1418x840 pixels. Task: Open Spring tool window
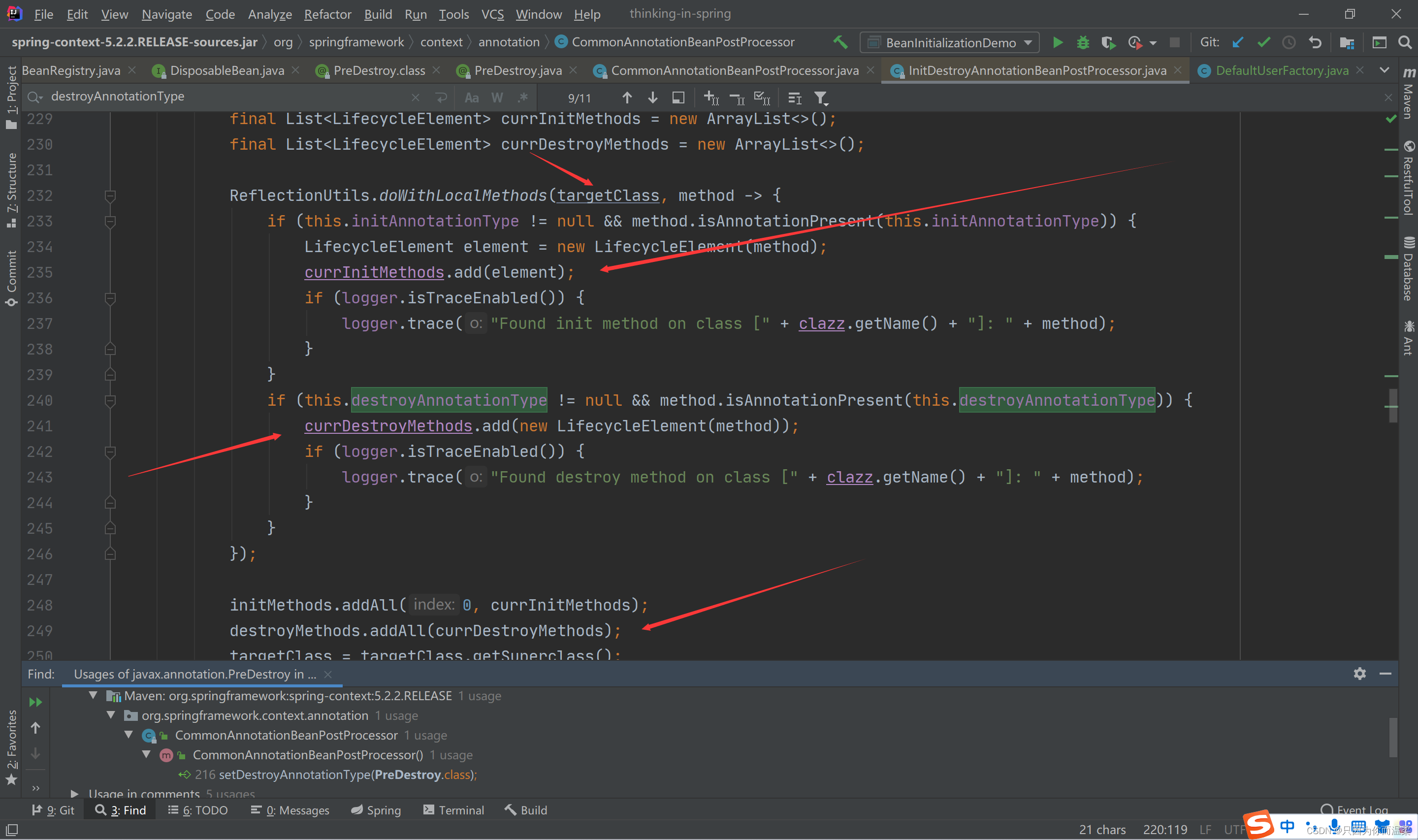tap(376, 810)
